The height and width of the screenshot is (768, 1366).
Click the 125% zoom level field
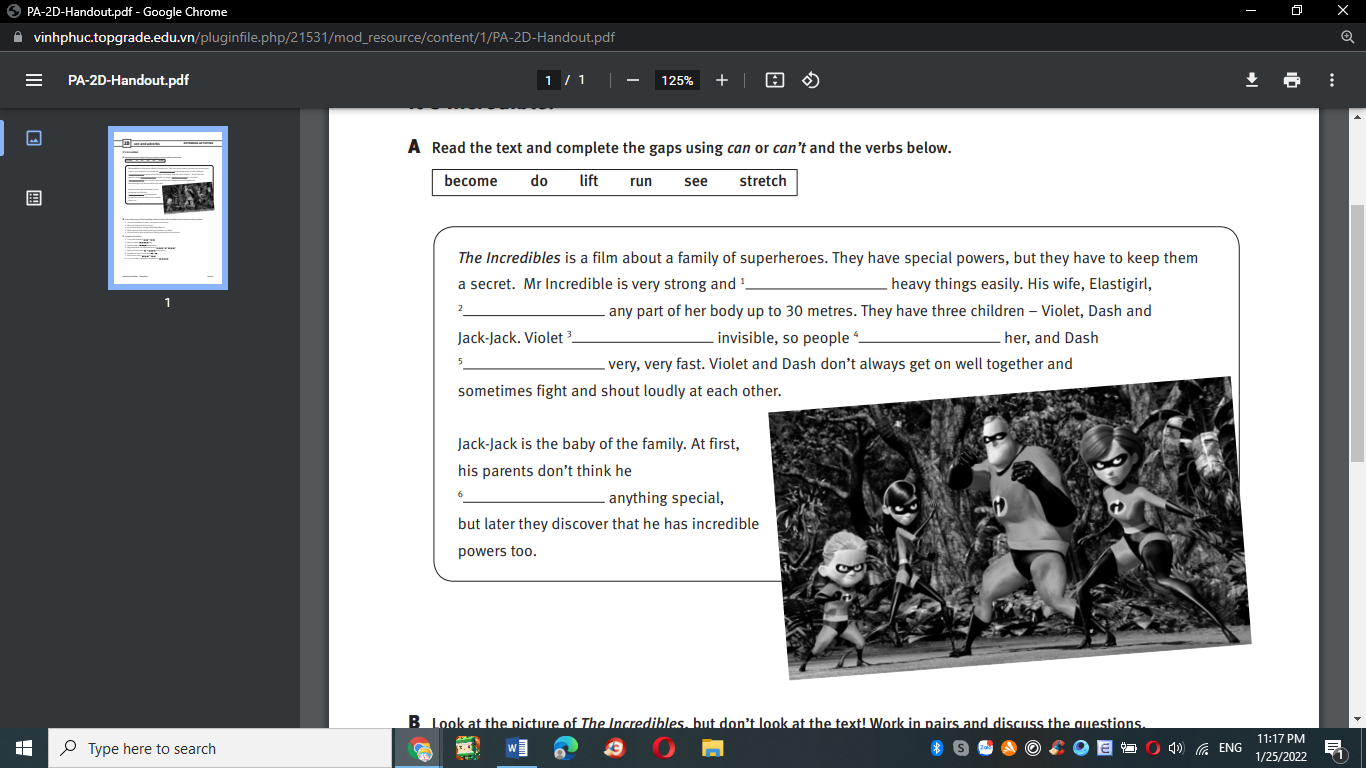click(x=677, y=80)
